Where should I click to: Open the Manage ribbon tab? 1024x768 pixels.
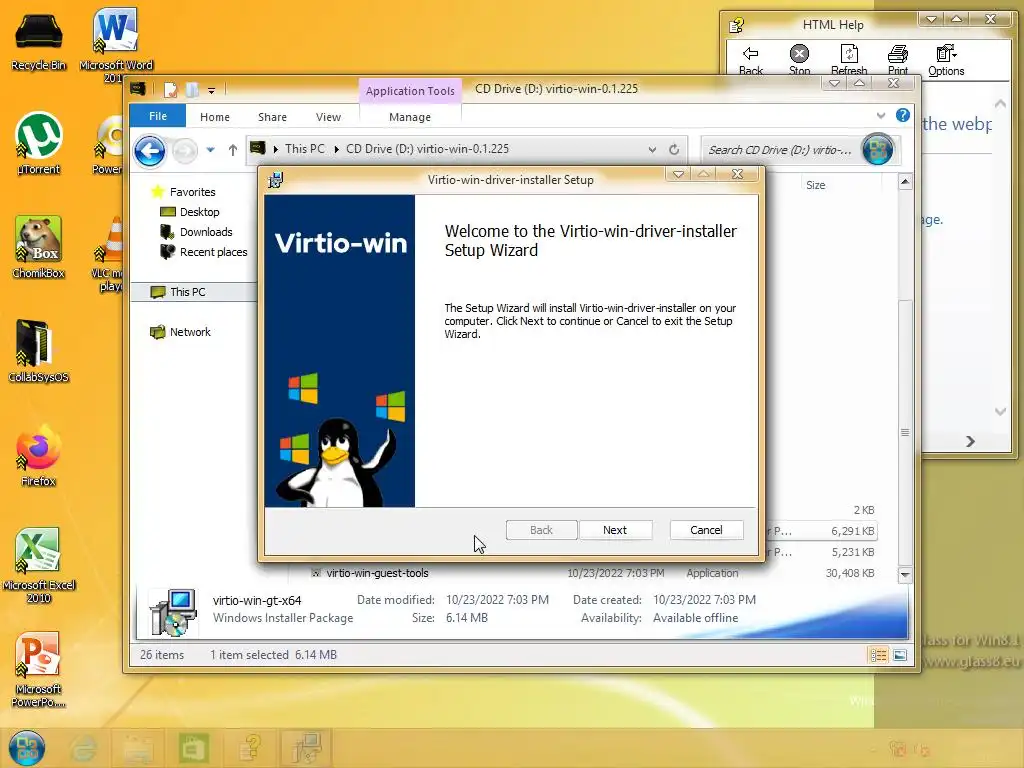(x=409, y=117)
